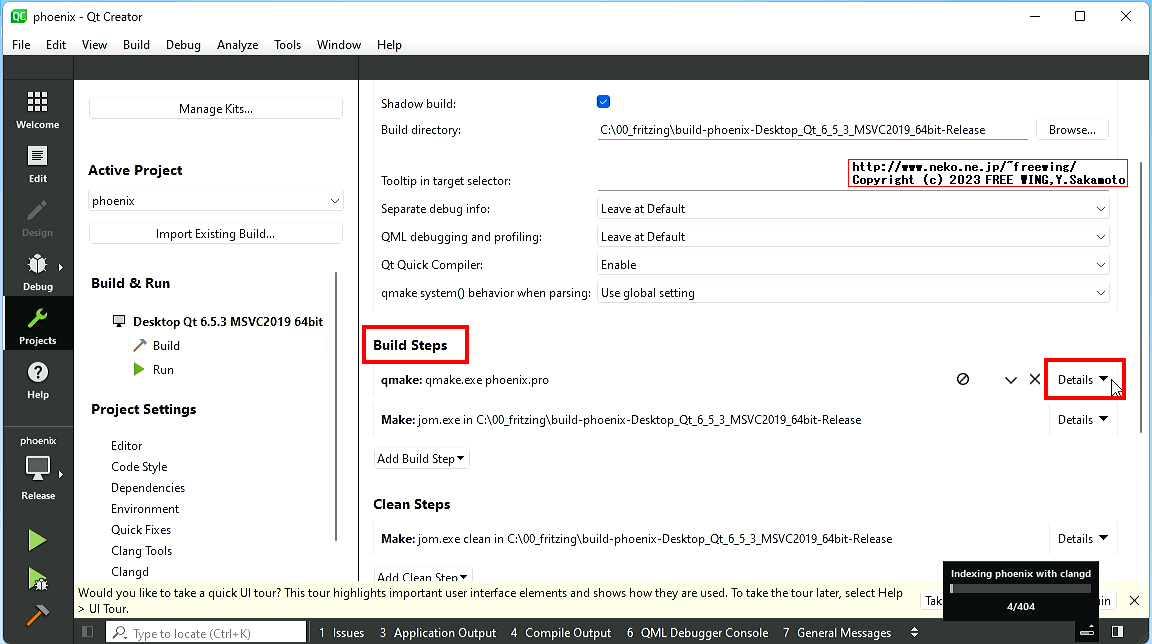This screenshot has width=1152, height=644.
Task: Toggle the left sidebar panel visibility
Action: (x=87, y=631)
